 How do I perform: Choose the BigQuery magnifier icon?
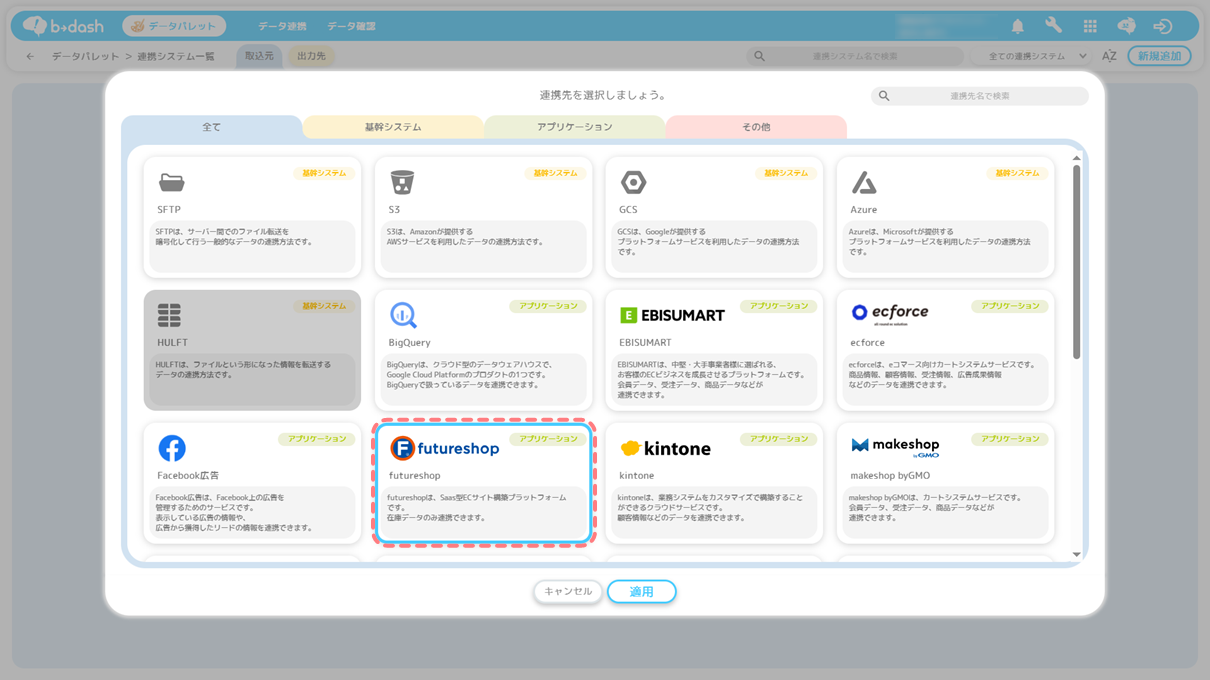[x=403, y=315]
